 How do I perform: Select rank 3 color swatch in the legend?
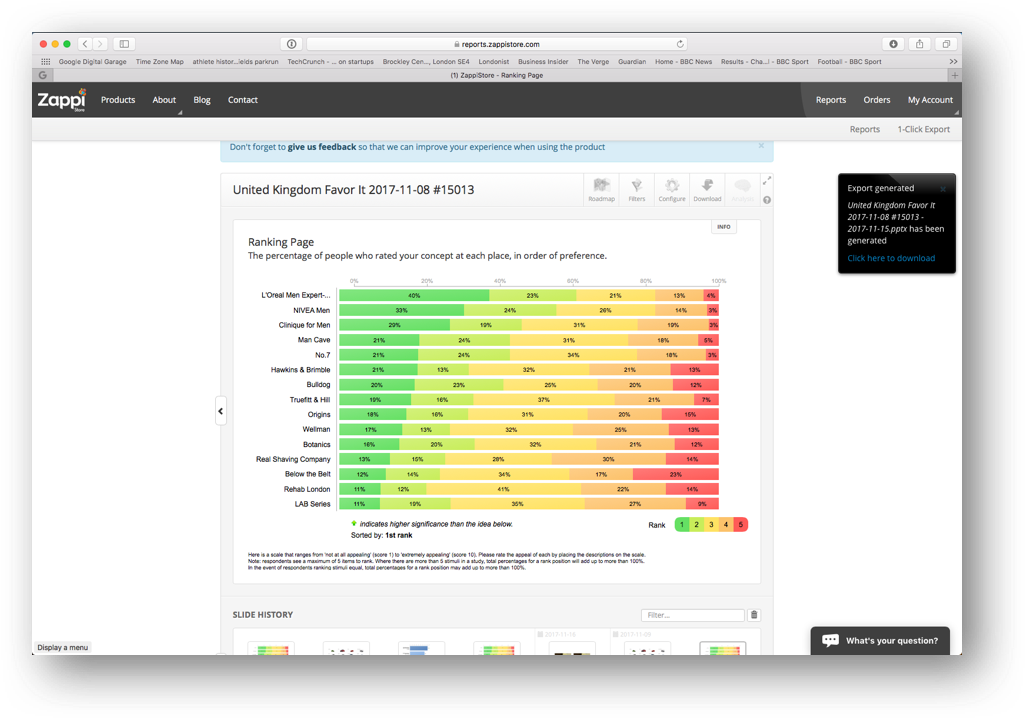coord(711,524)
